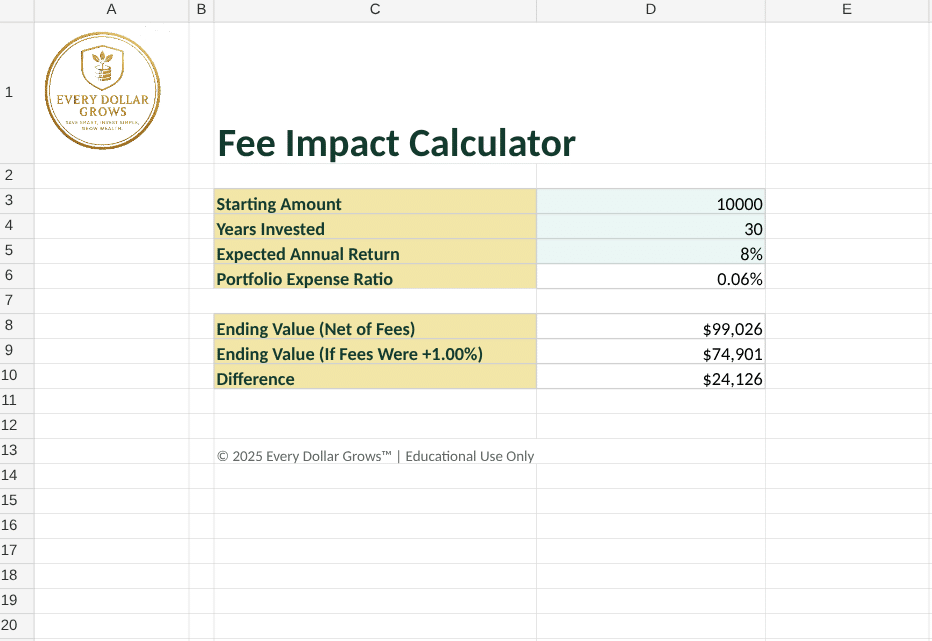Viewport: 932px width, 641px height.
Task: Select column B header
Action: pyautogui.click(x=201, y=10)
